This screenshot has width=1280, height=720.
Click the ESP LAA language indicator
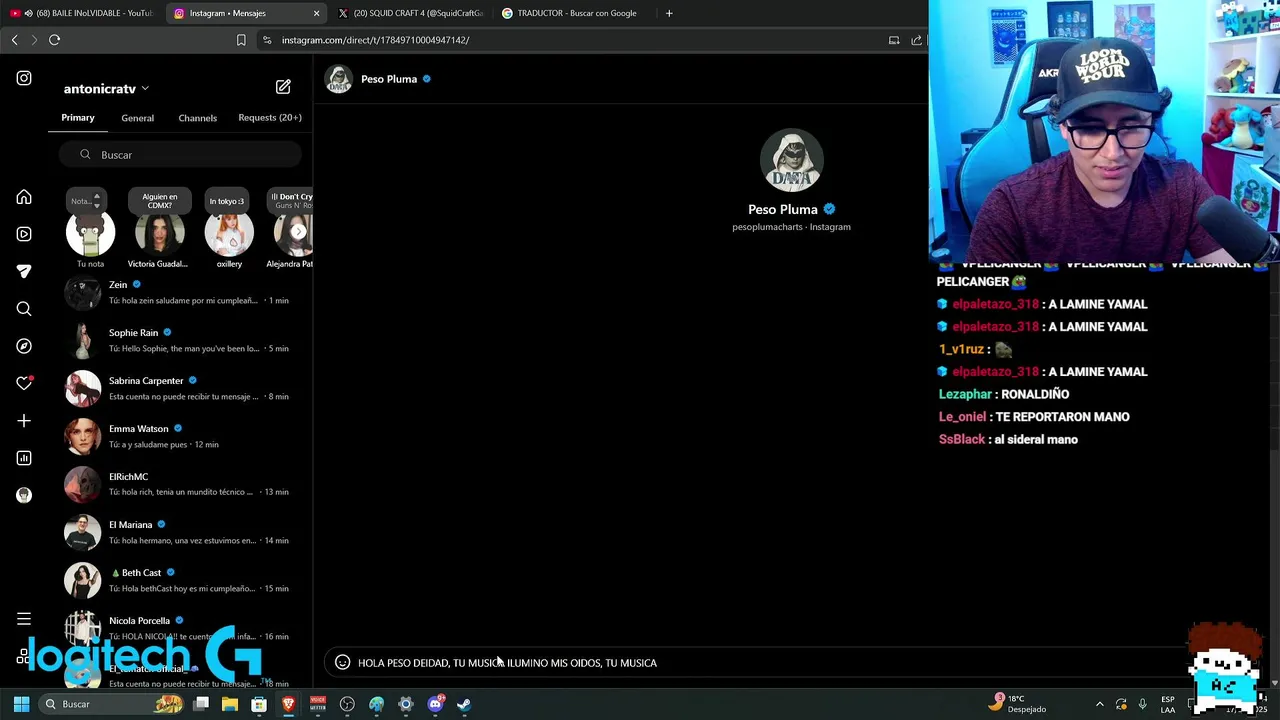coord(1167,704)
